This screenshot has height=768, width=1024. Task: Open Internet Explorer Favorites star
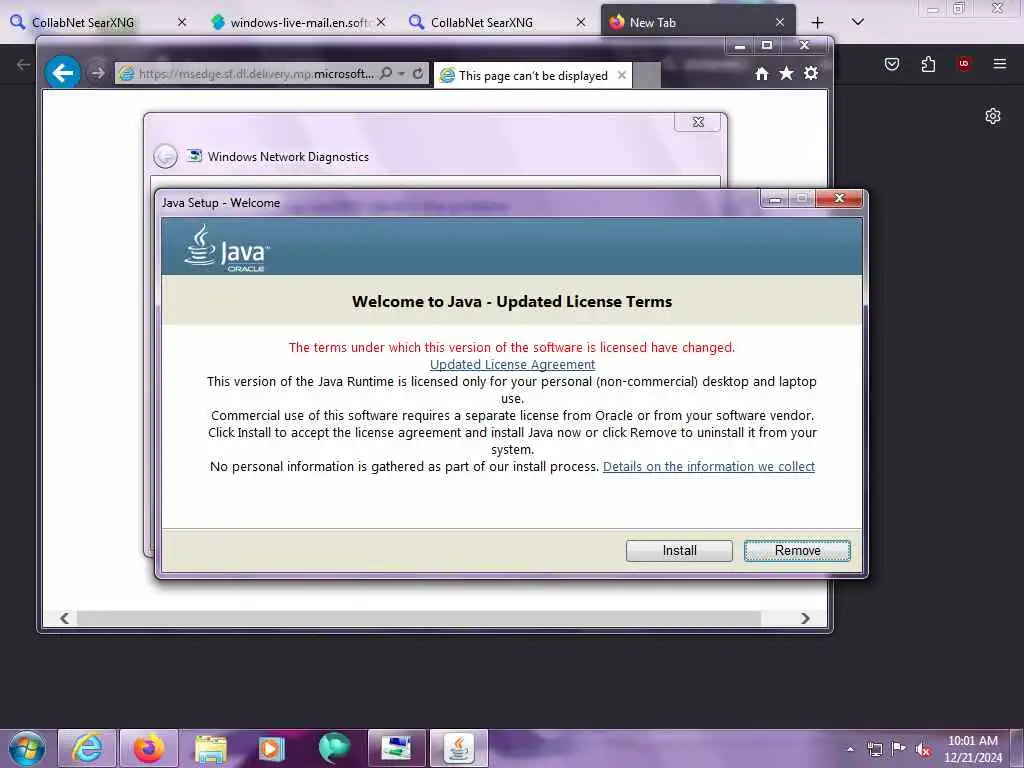786,73
